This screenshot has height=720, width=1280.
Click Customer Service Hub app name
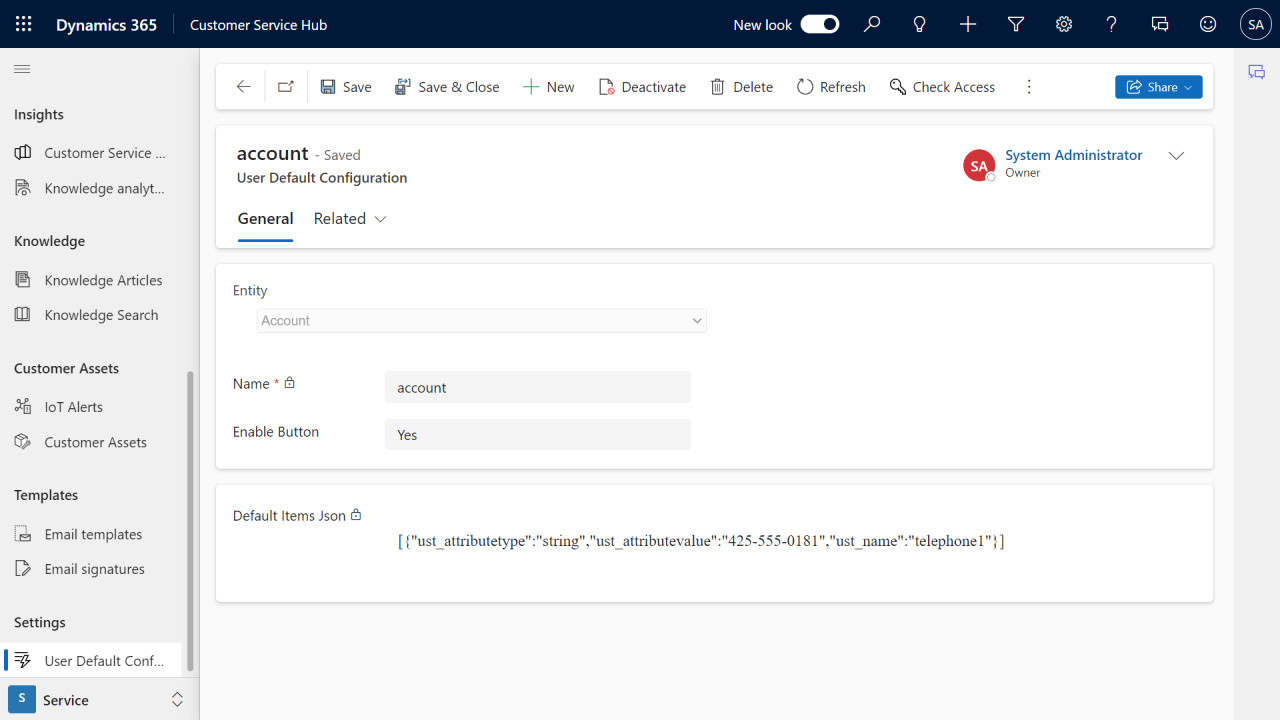tap(258, 25)
